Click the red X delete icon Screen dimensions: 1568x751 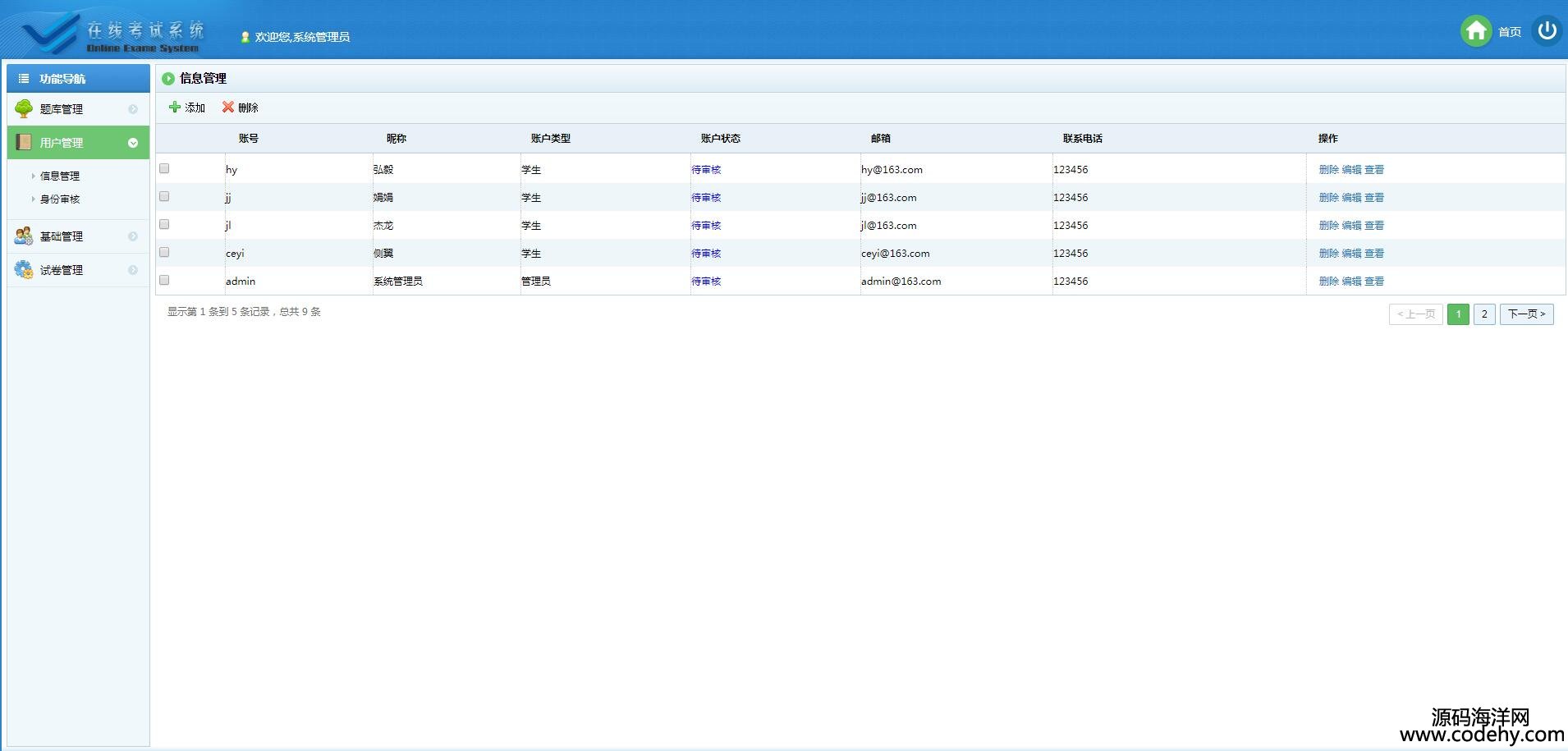tap(227, 108)
